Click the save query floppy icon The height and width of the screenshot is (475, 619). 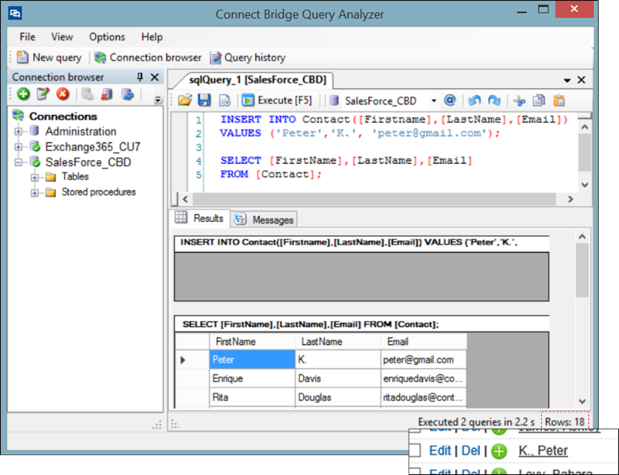coord(204,100)
